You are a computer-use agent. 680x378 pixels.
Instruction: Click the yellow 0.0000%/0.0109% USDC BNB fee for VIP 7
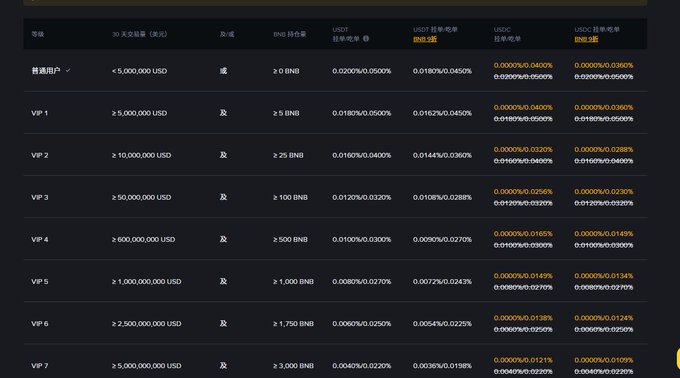tap(604, 360)
